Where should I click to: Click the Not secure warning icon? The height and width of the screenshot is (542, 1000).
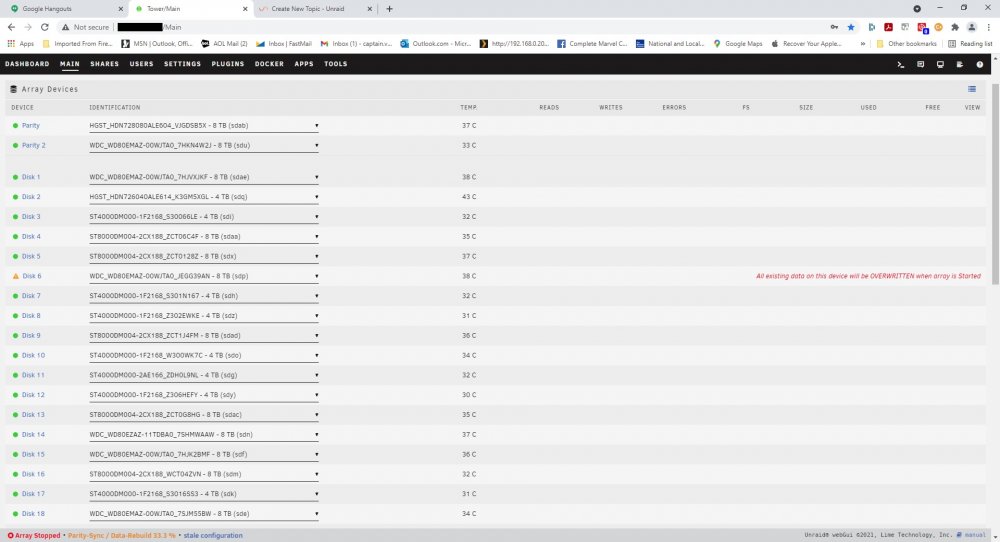(x=65, y=27)
